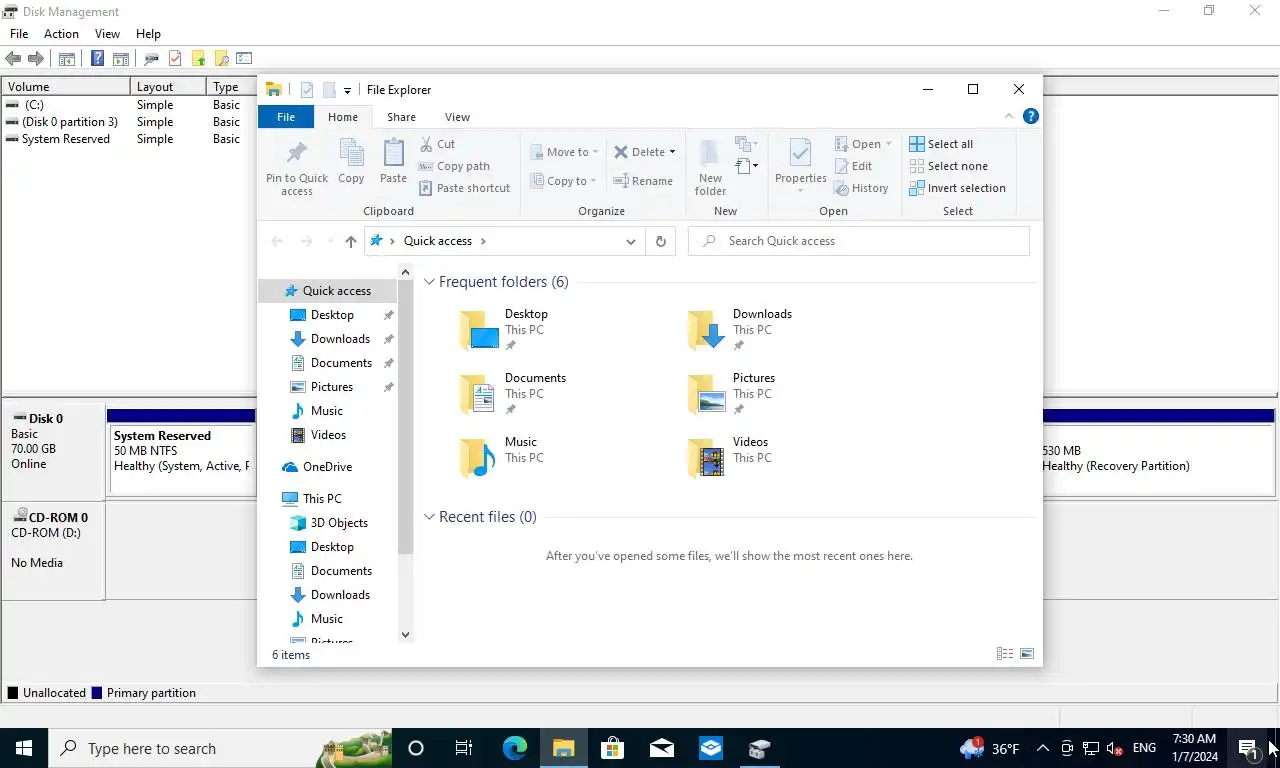Switch to details view icon in status bar
1280x768 pixels.
tap(1005, 654)
